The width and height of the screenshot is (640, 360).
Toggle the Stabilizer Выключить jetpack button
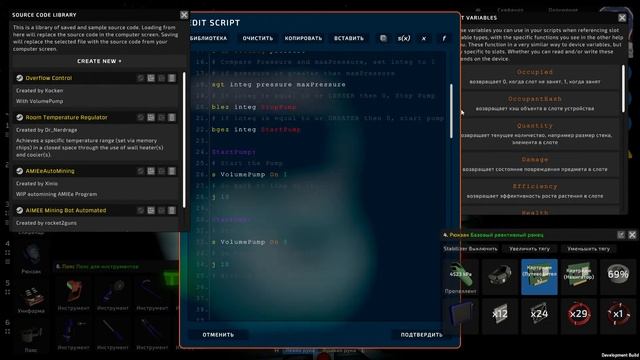point(471,249)
